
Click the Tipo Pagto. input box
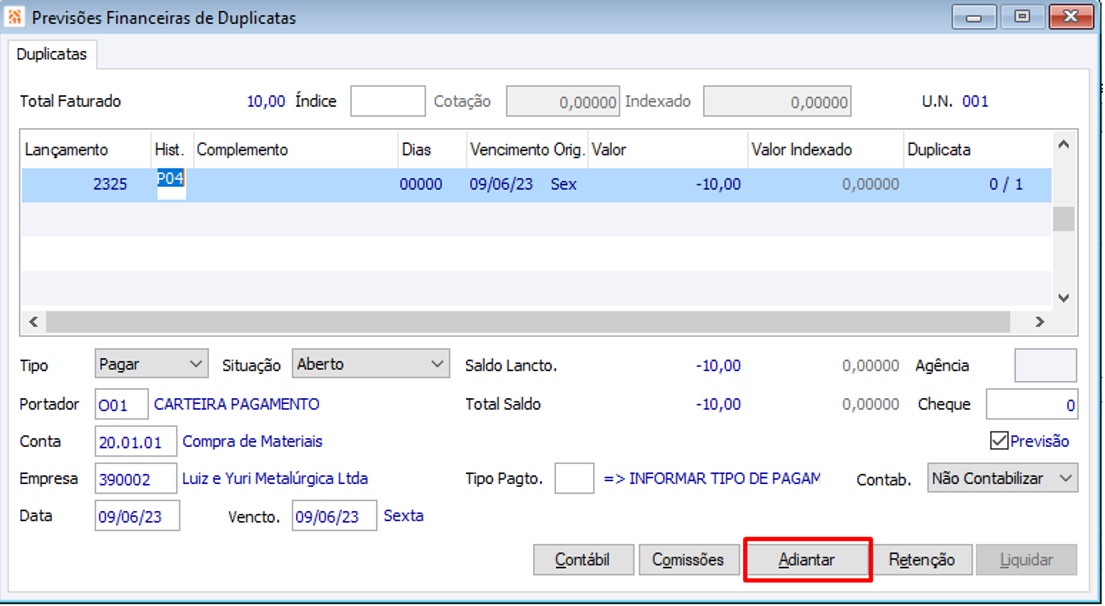coord(574,478)
